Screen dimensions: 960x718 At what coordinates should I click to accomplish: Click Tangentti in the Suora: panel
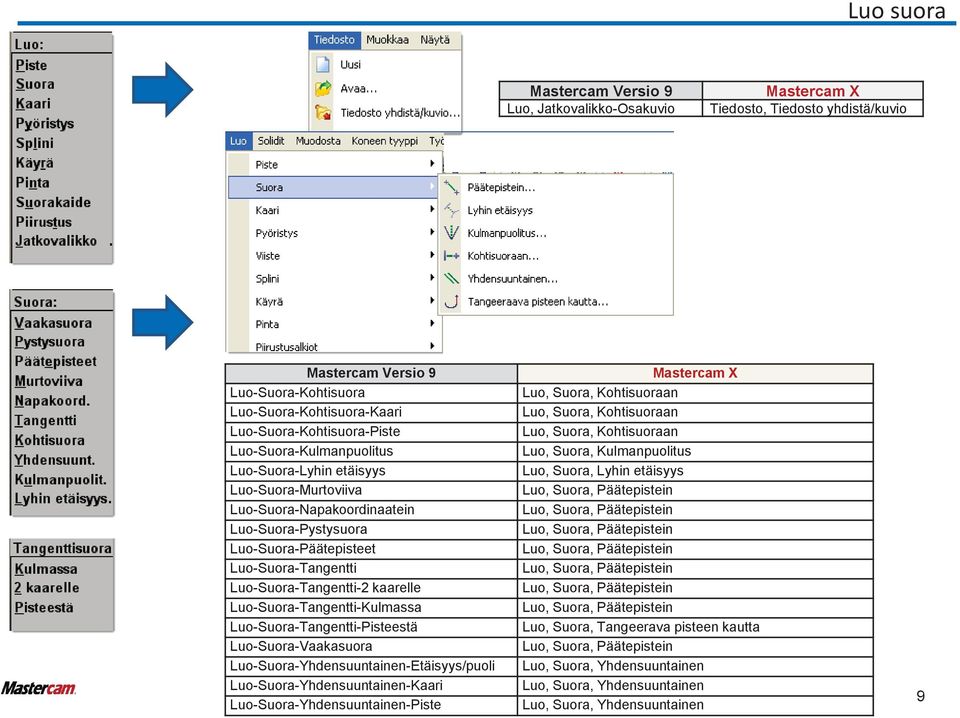[45, 421]
